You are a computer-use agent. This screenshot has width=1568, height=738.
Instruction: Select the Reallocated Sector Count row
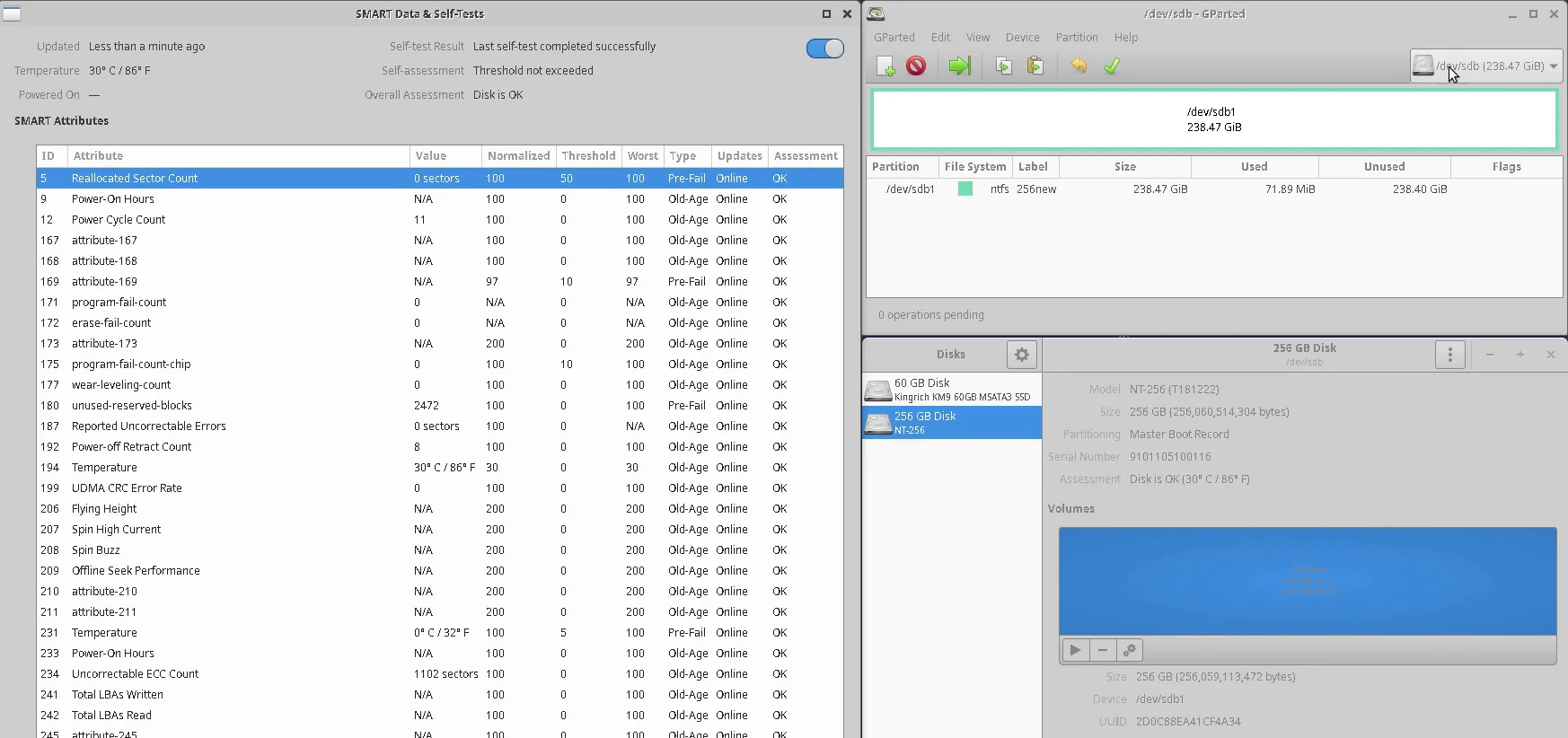pos(440,179)
